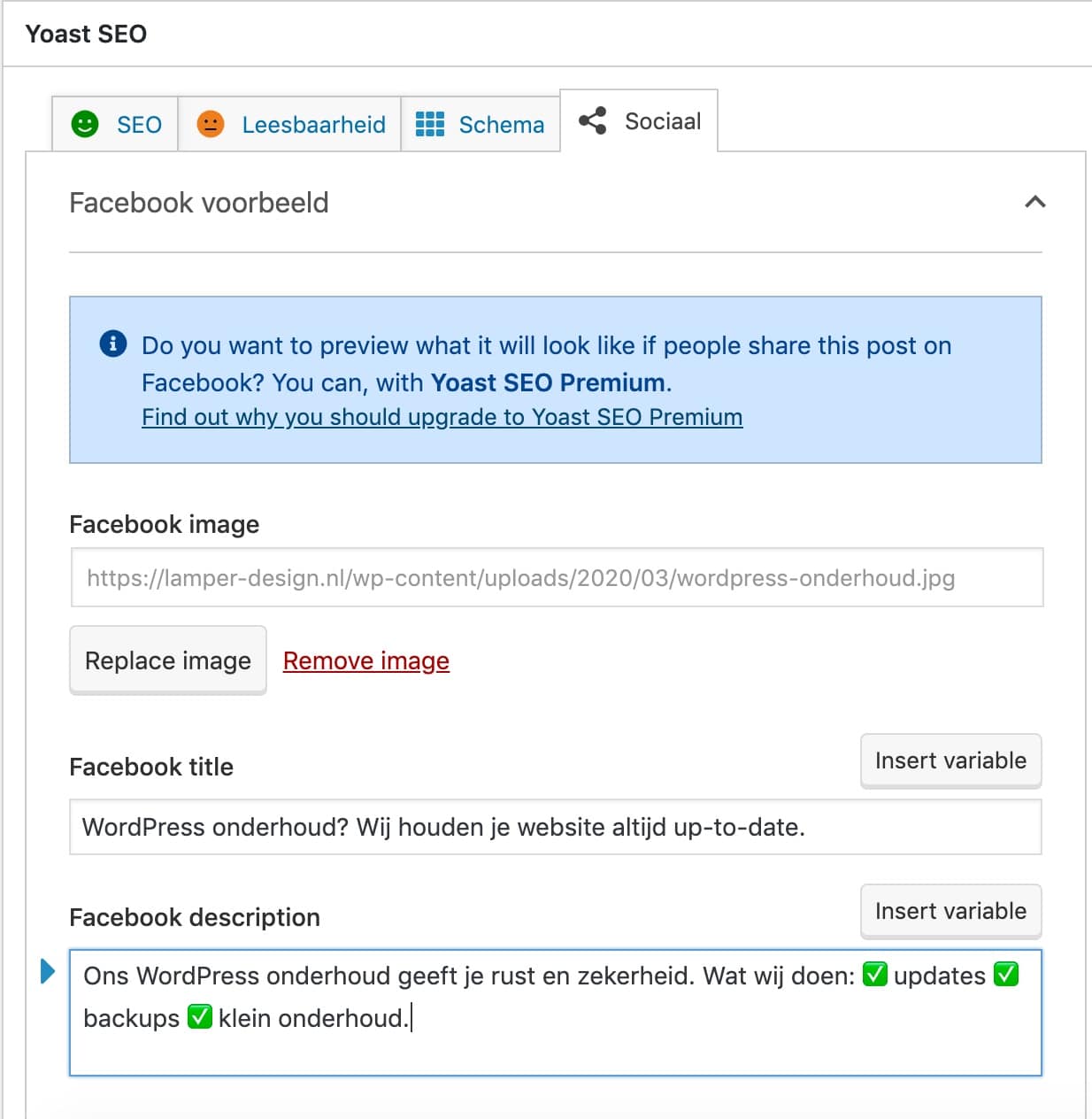The height and width of the screenshot is (1119, 1092).
Task: Click the Replace image button
Action: pos(168,660)
